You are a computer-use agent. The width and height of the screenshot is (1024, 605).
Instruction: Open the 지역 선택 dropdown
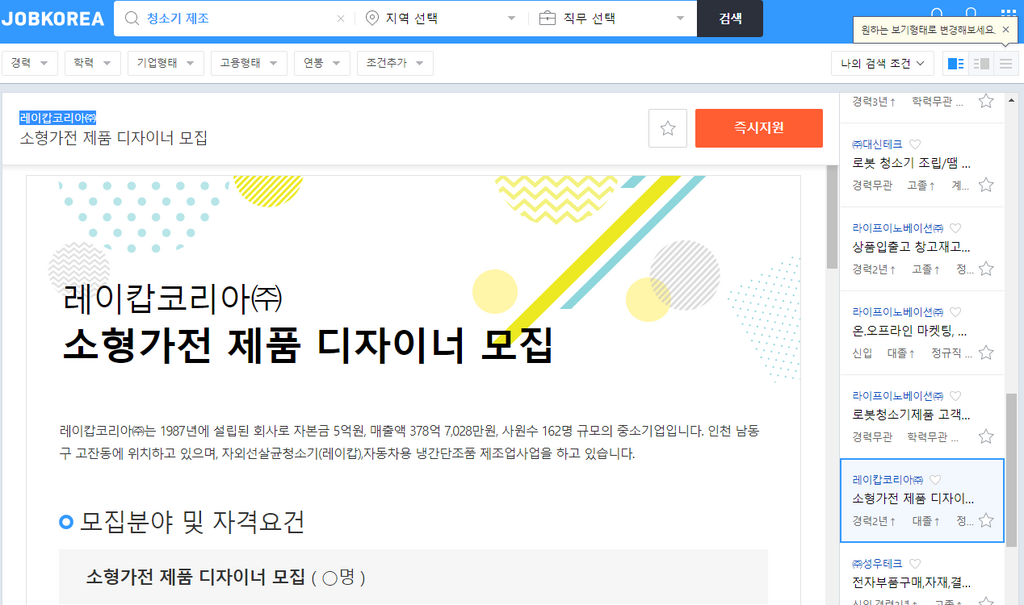click(441, 18)
